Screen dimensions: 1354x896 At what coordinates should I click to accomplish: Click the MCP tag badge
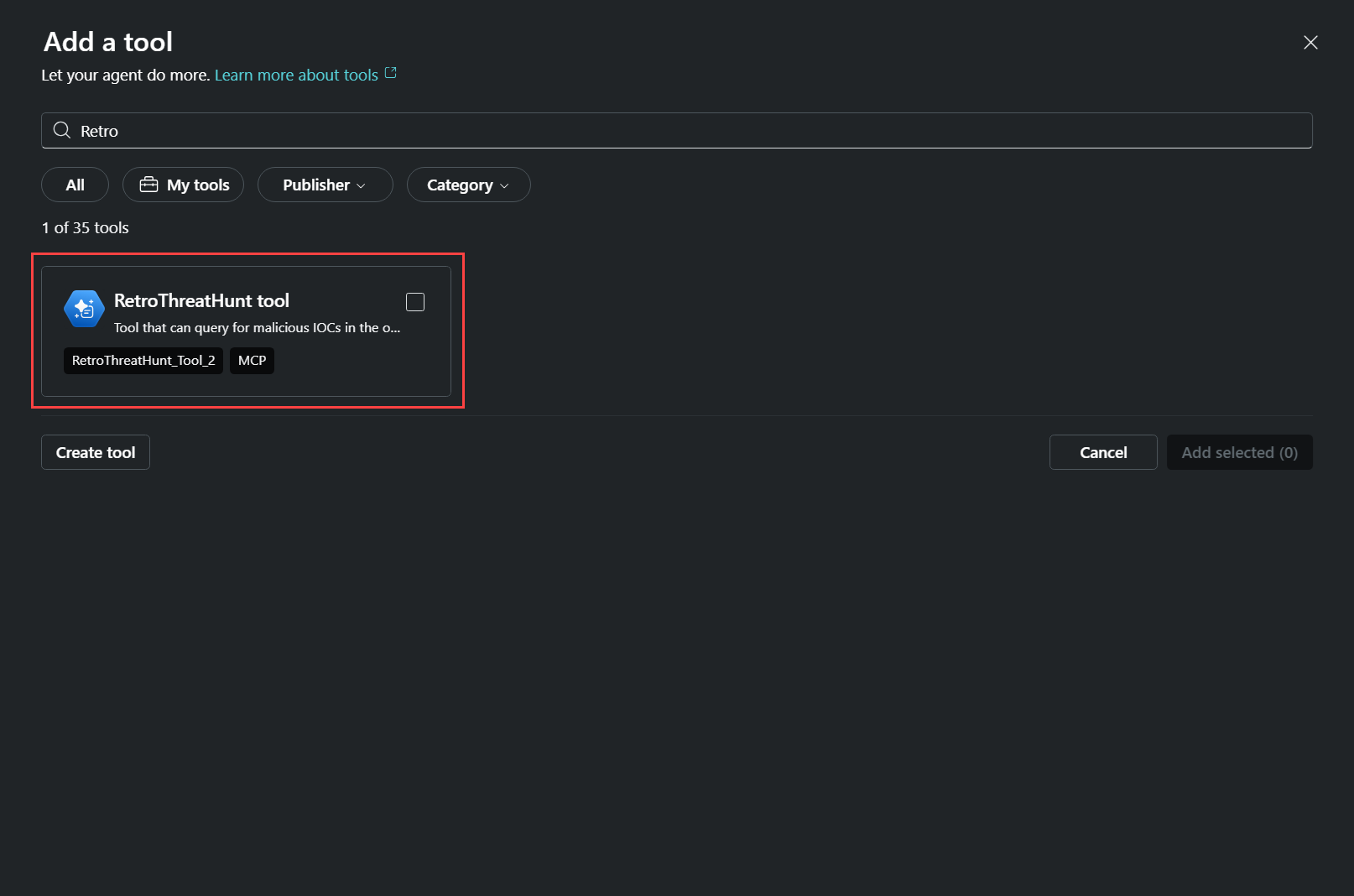click(252, 361)
